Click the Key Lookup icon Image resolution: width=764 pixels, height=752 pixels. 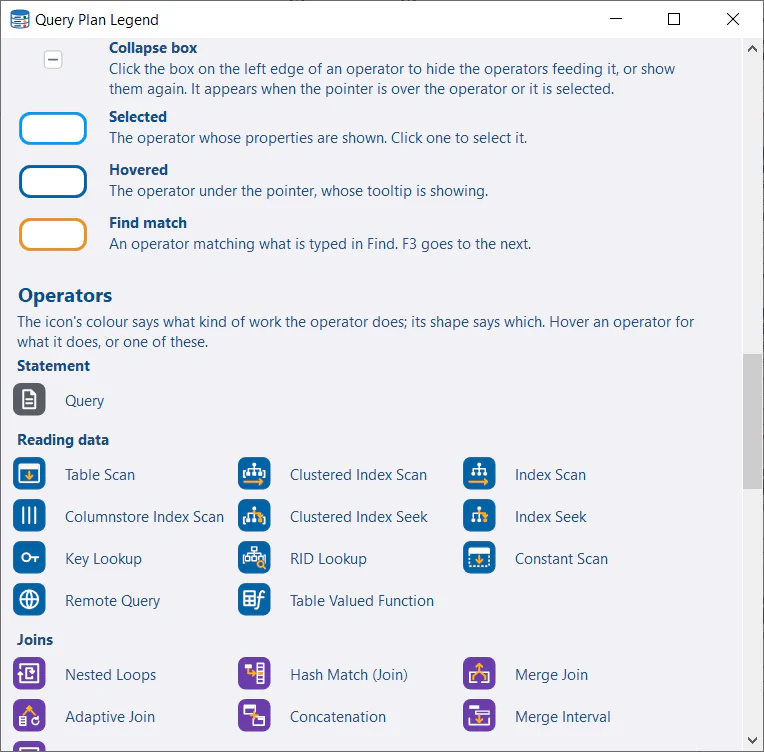pos(29,558)
